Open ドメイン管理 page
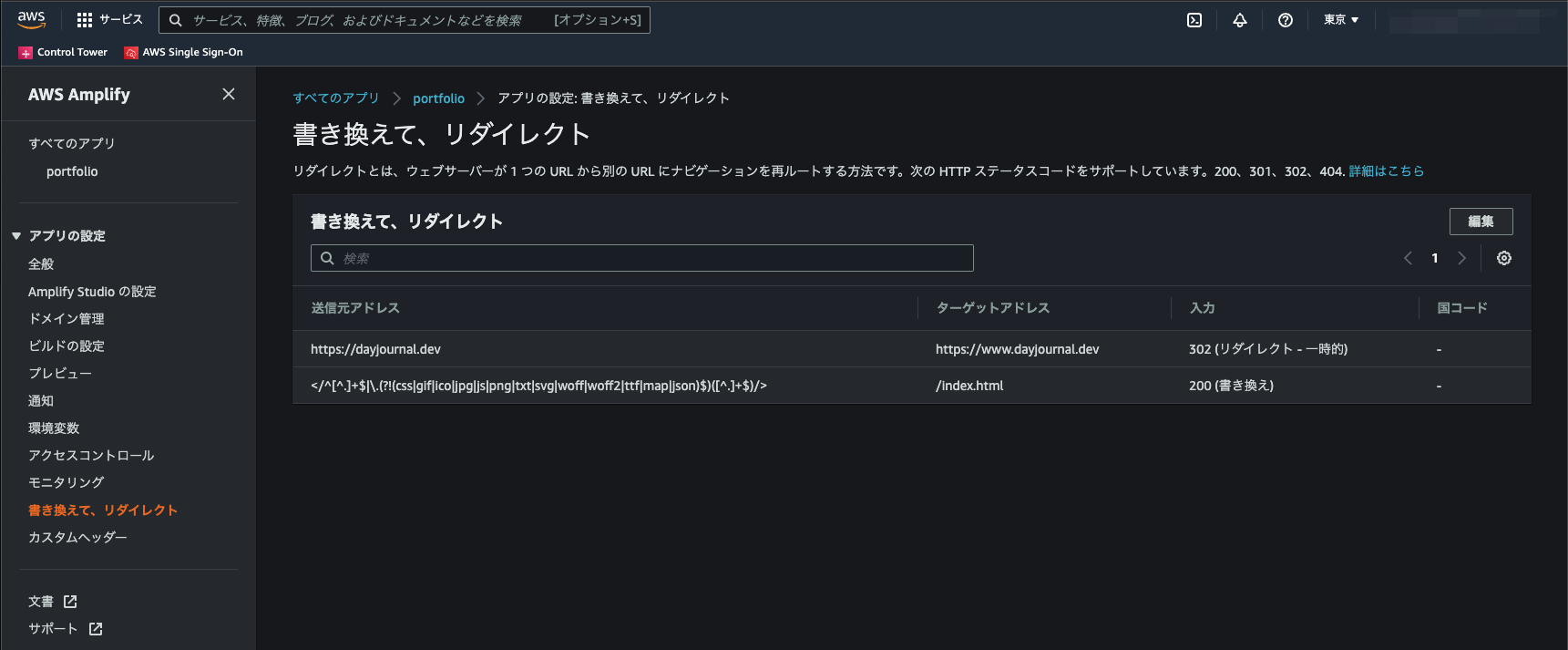Screen dimensions: 1568x650 click(x=67, y=318)
